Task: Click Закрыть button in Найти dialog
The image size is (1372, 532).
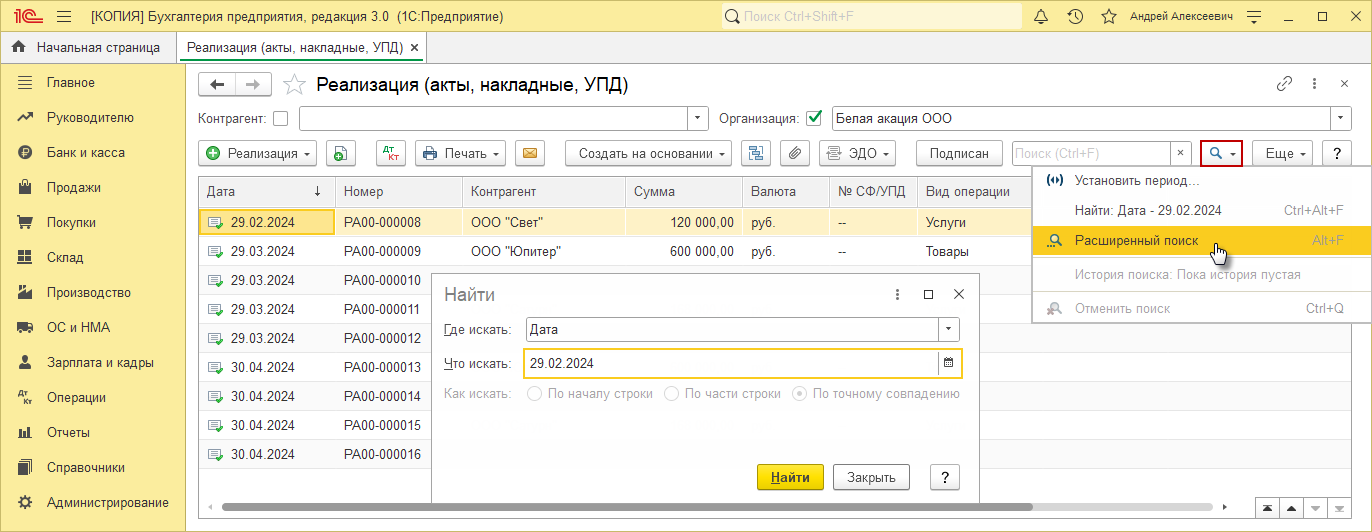Action: [x=871, y=477]
